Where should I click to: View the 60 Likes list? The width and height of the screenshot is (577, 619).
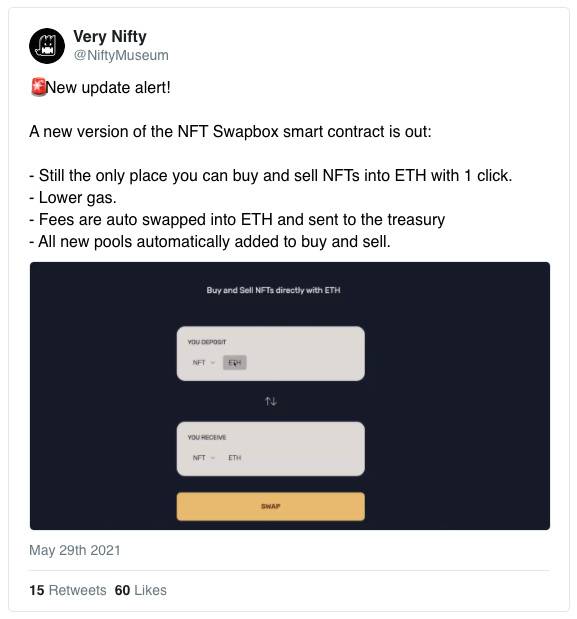pos(141,590)
